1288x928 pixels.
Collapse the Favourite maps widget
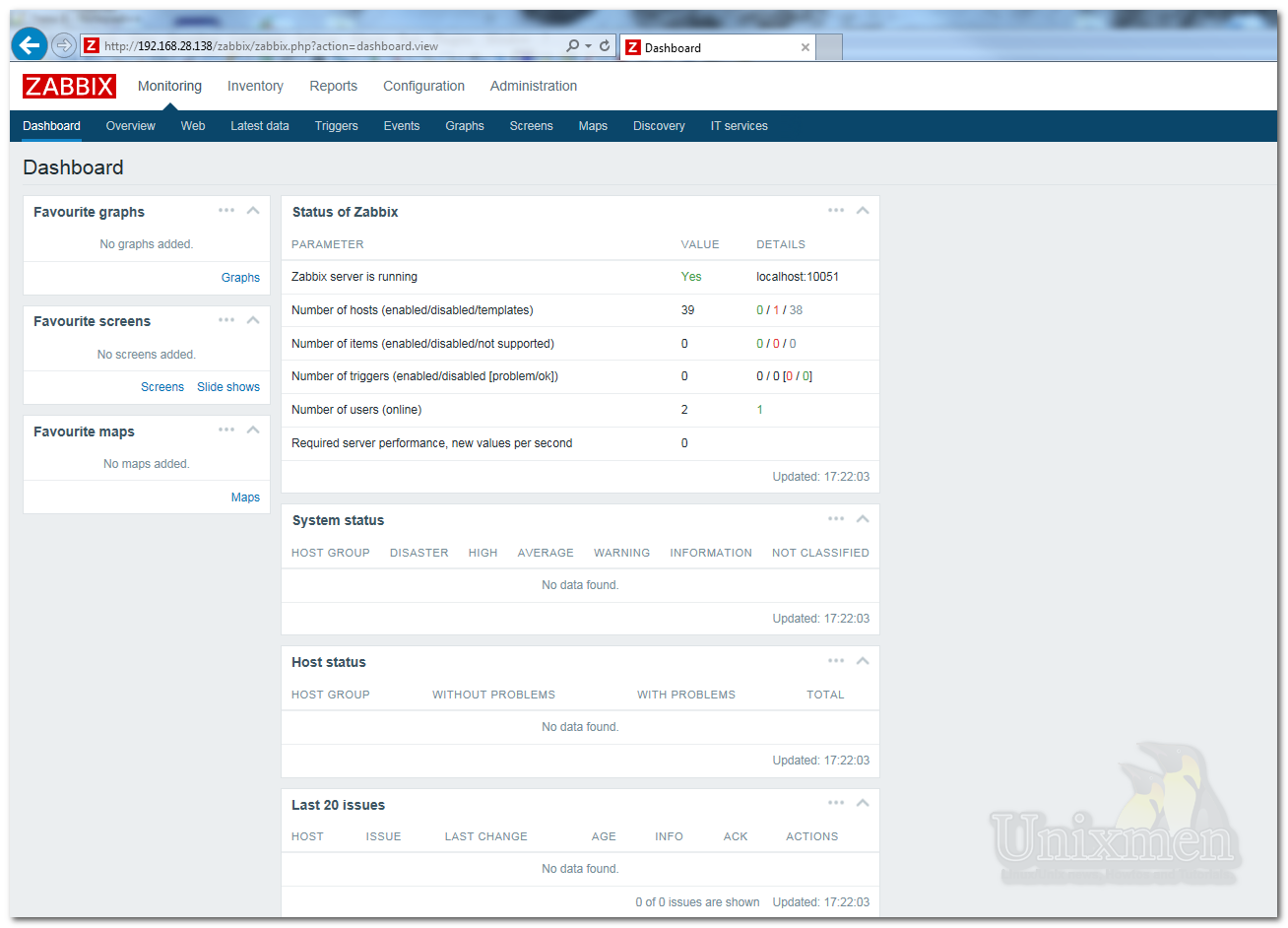coord(253,430)
